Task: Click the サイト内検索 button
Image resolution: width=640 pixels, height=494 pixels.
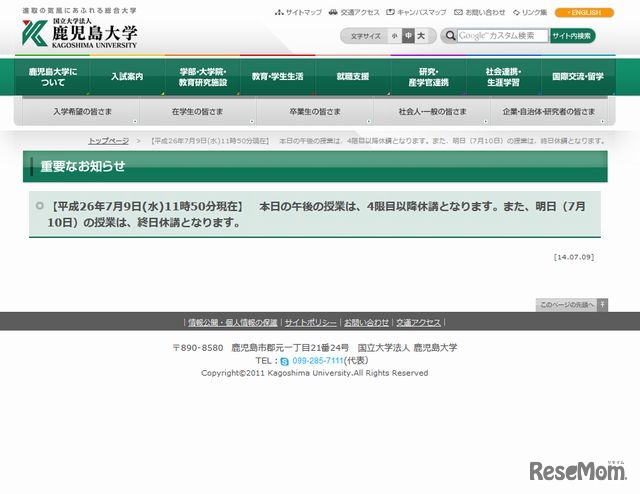Action: point(572,36)
